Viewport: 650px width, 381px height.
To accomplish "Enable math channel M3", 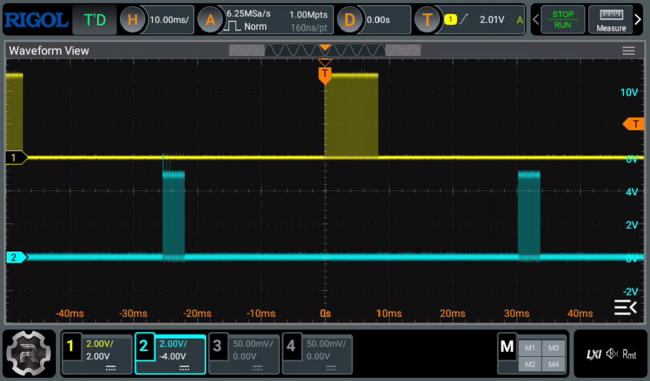I will pos(553,348).
